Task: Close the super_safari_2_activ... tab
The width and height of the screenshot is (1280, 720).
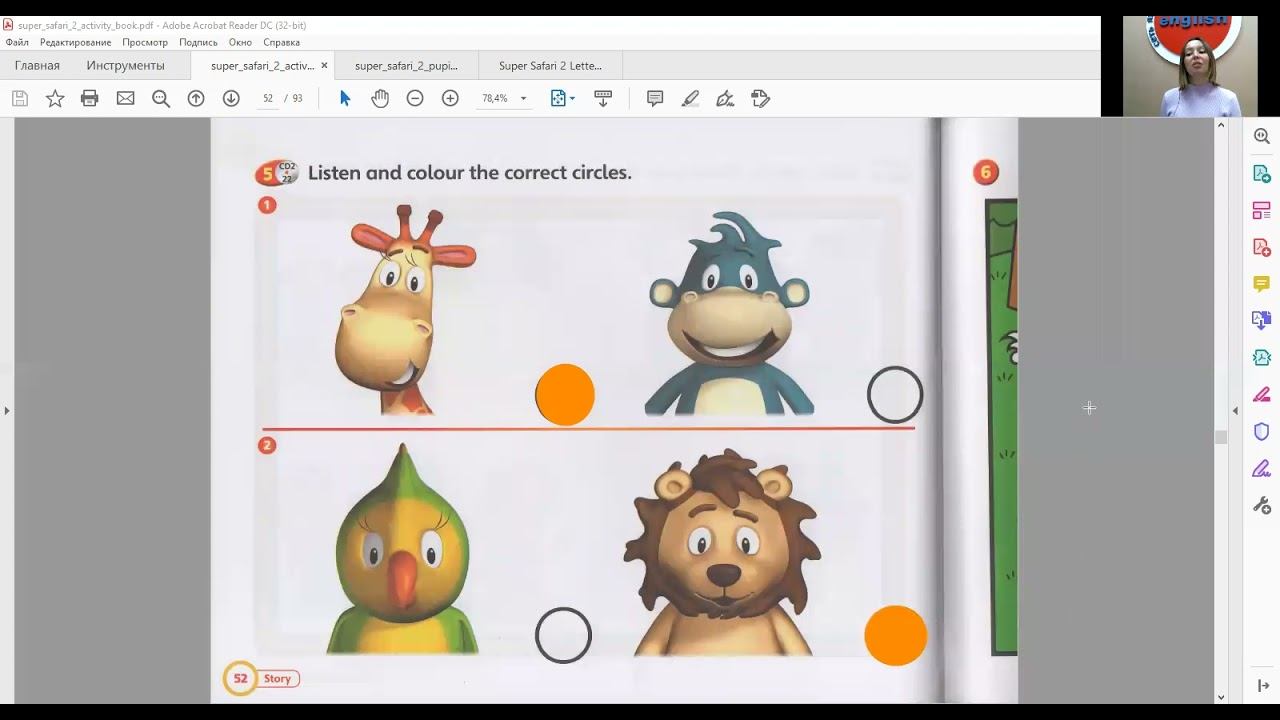Action: tap(324, 66)
